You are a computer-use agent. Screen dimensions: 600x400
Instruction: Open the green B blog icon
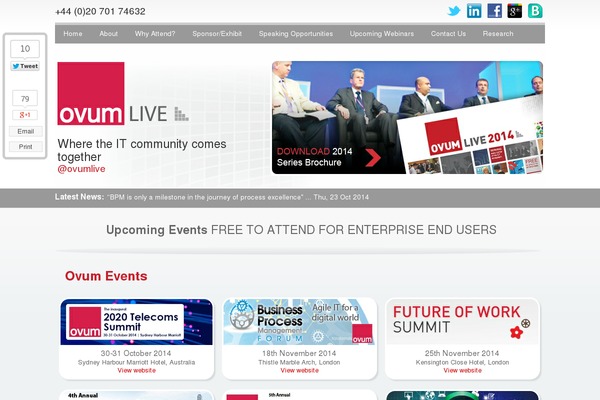click(535, 11)
